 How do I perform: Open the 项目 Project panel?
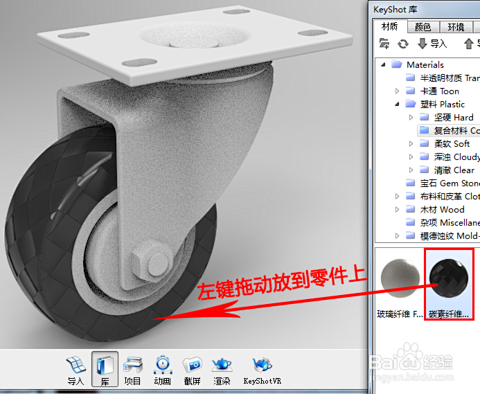pos(133,370)
